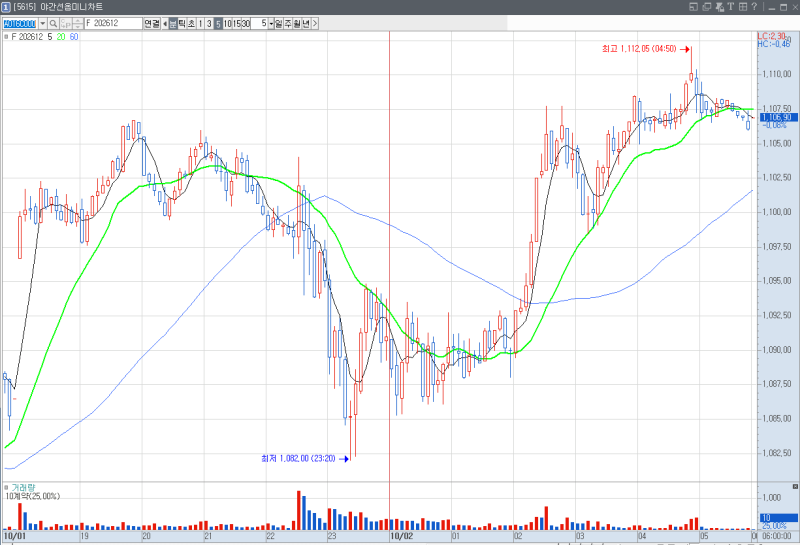Viewport: 800px width, 545px height.
Task: Click the C/P toggle icon in toolbar
Action: (x=65, y=23)
